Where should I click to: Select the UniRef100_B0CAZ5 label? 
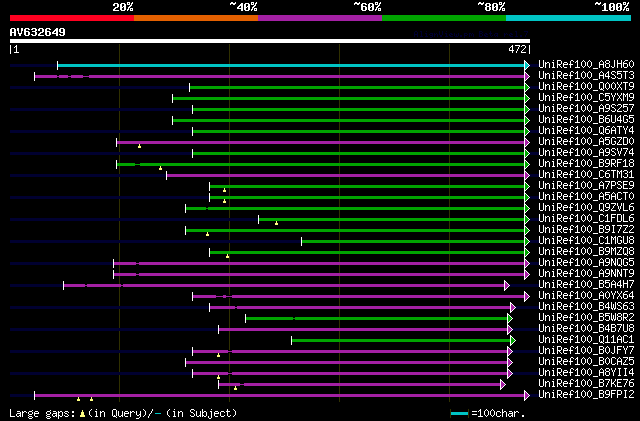586,362
